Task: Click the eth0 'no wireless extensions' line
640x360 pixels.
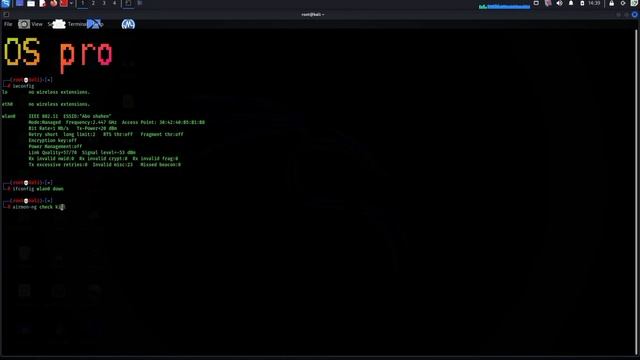Action: pos(59,104)
